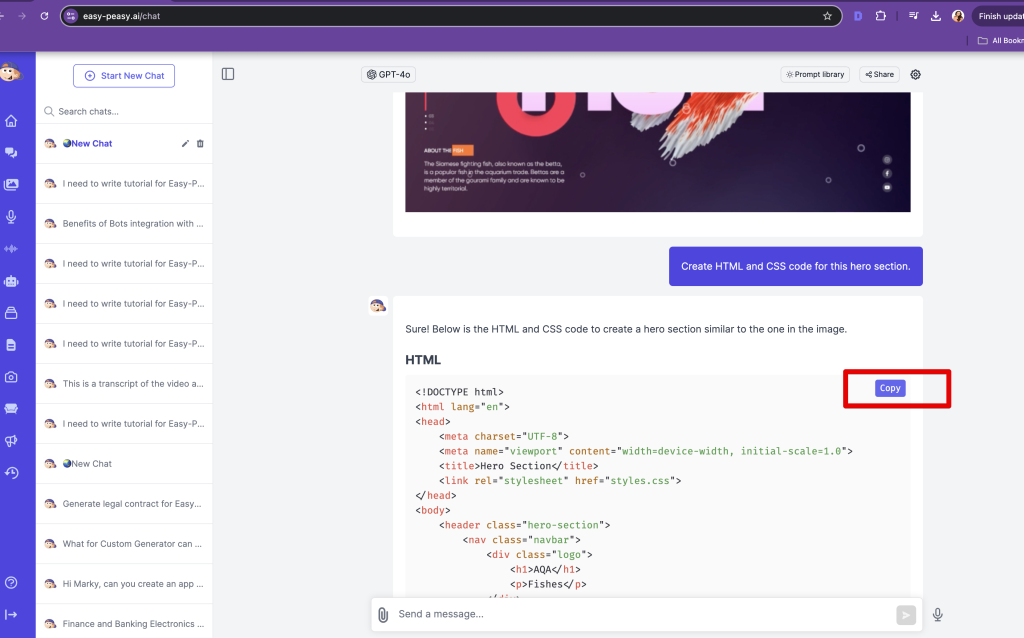Image resolution: width=1024 pixels, height=638 pixels.
Task: Delete the New Chat with trash icon
Action: click(200, 144)
